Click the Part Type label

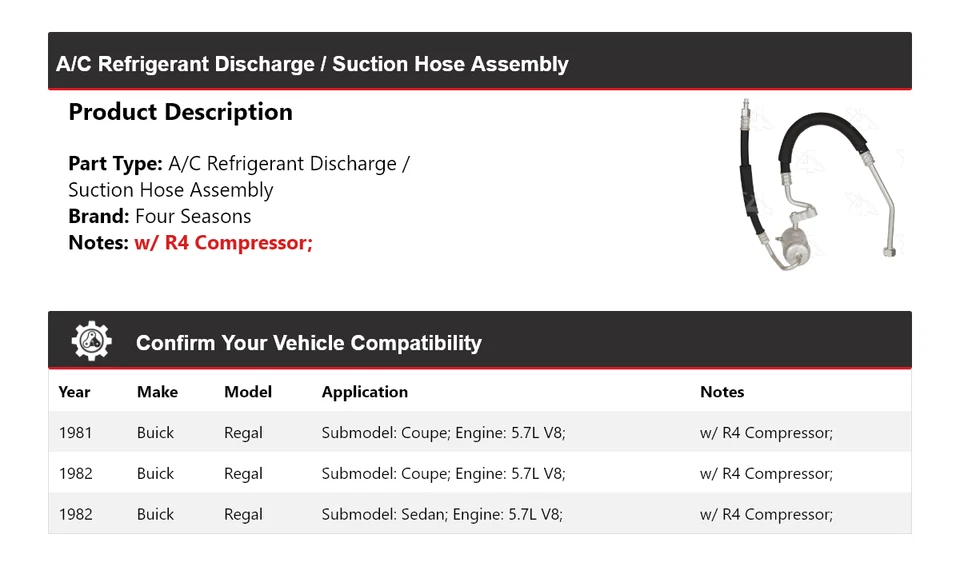tap(115, 164)
